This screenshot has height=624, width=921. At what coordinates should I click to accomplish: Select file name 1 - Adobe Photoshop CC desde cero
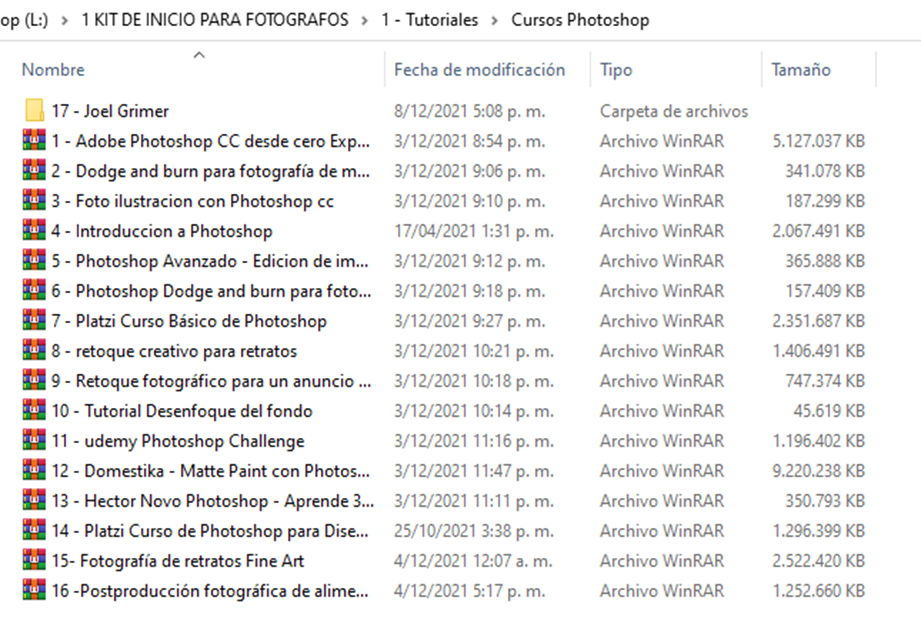(211, 141)
